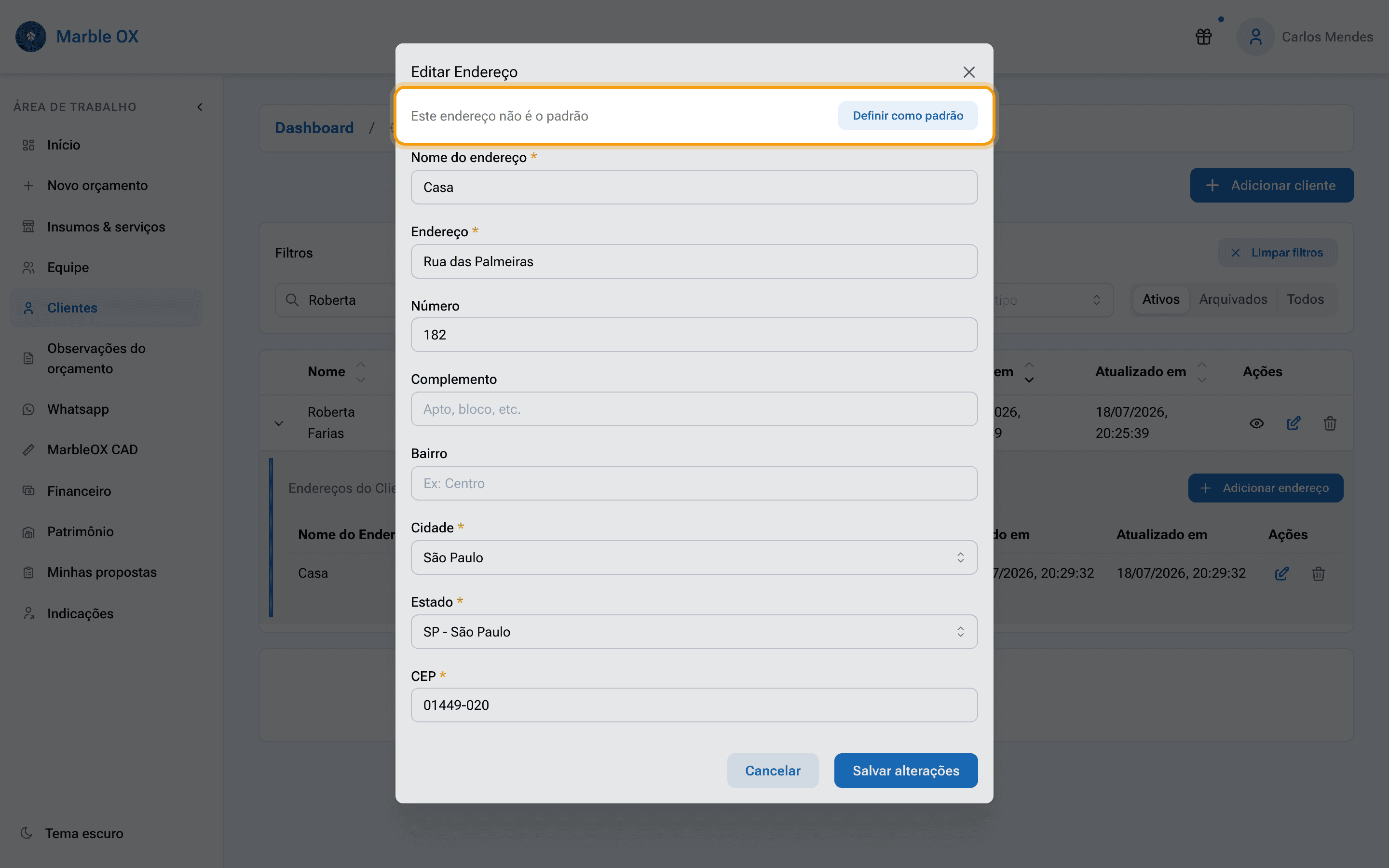Set address as default with Definir como padrão
1389x868 pixels.
908,115
